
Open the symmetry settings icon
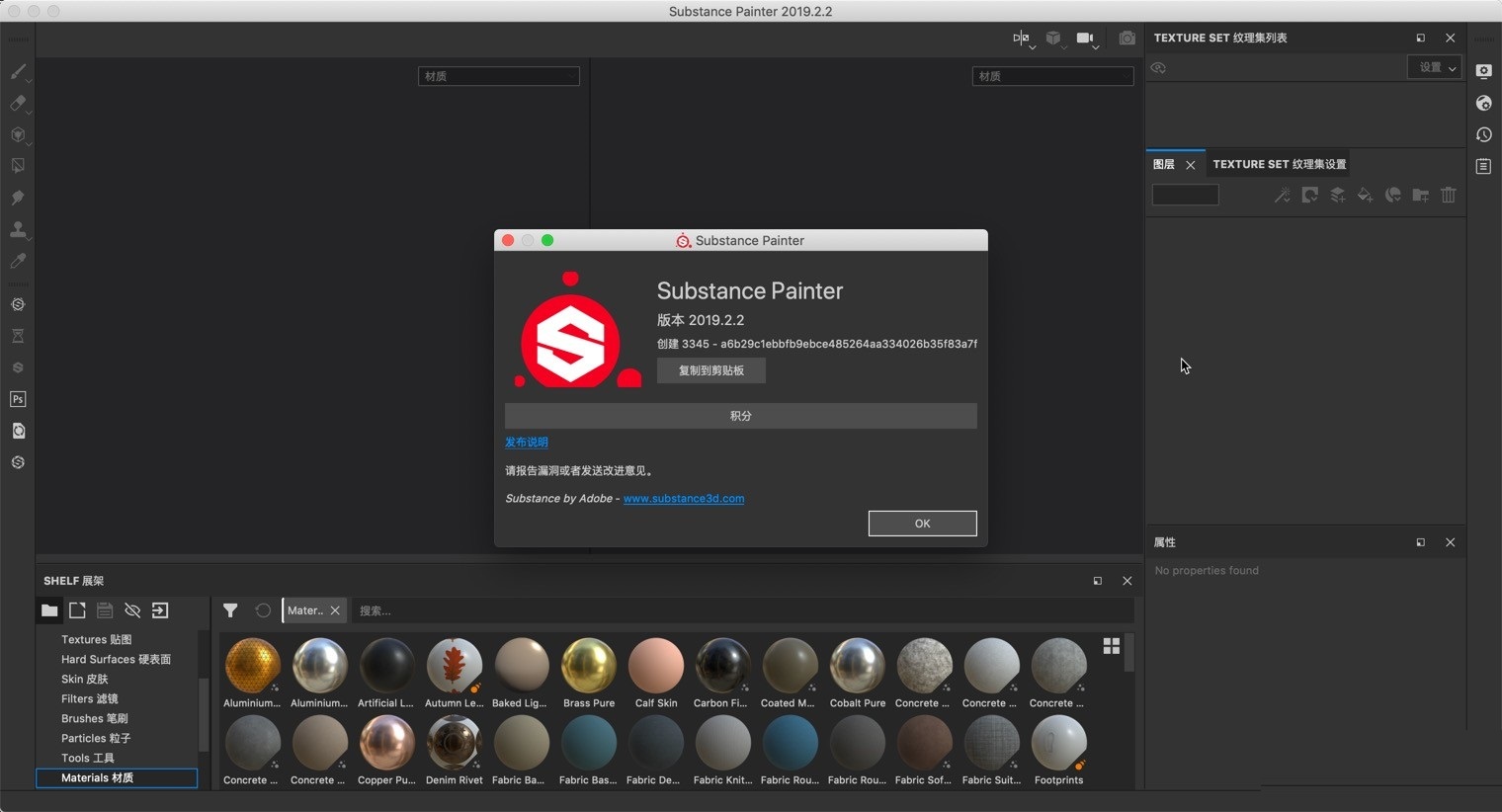[x=1022, y=38]
